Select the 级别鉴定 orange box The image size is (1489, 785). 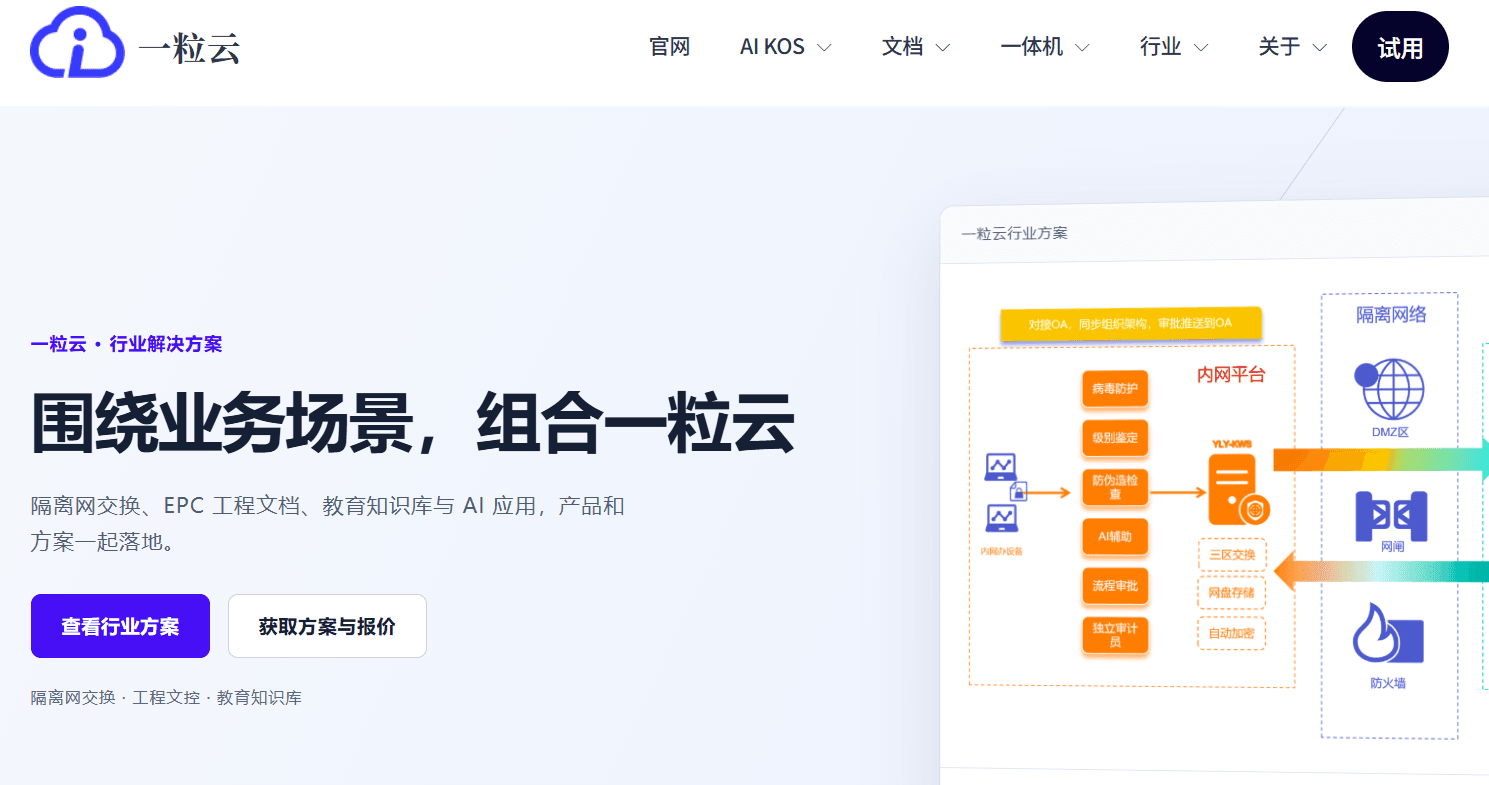1115,438
